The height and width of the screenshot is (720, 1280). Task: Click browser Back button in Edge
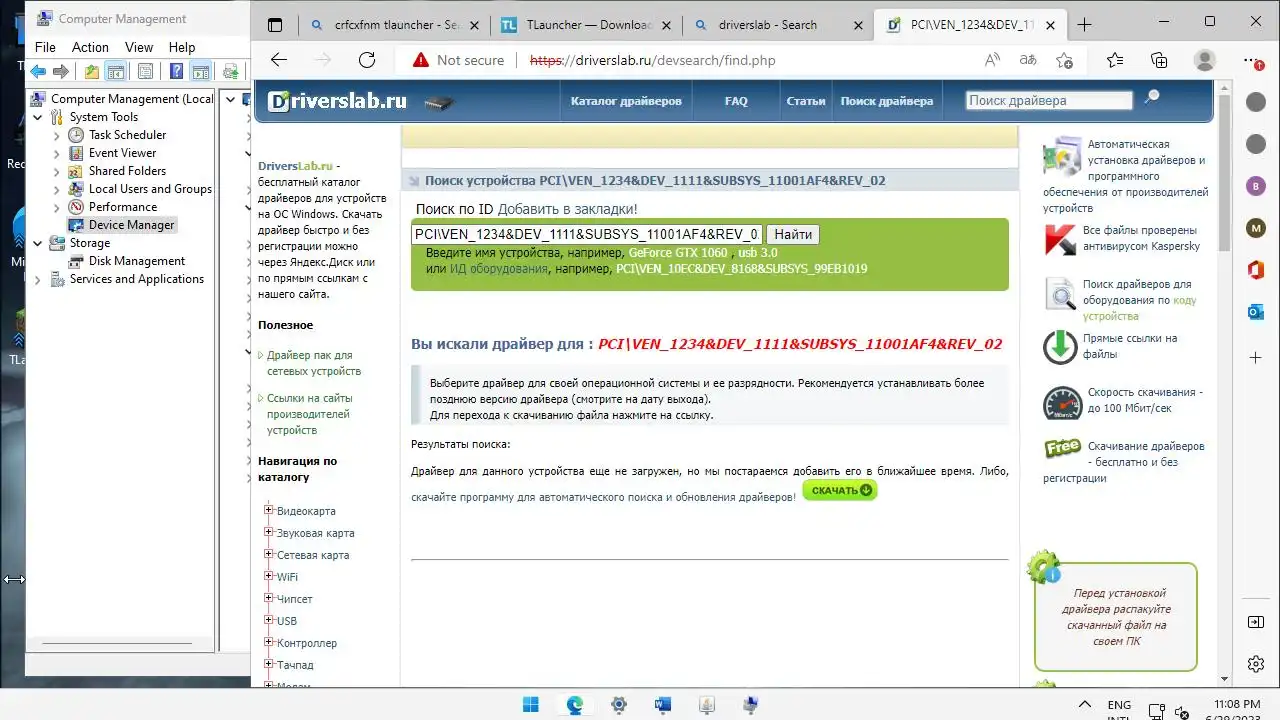[x=279, y=60]
